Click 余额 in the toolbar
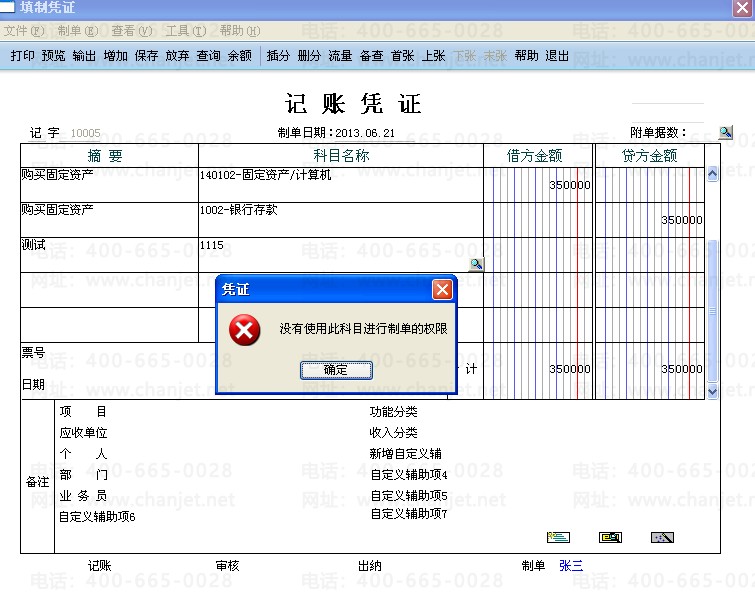755x598 pixels. (239, 56)
